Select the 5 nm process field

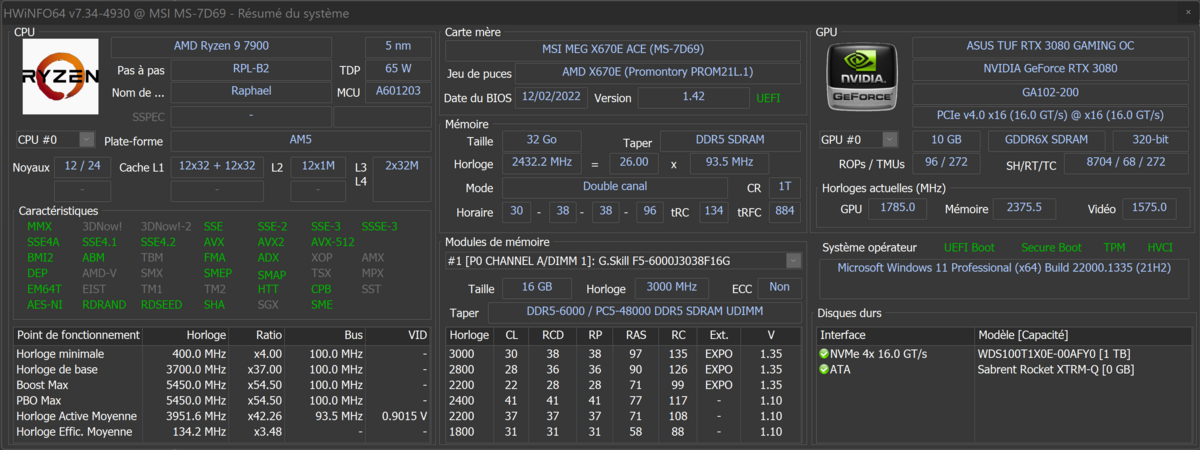pos(398,47)
